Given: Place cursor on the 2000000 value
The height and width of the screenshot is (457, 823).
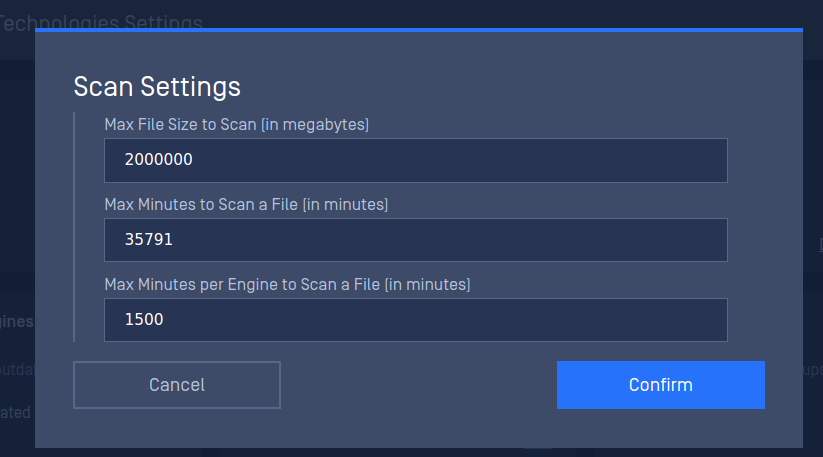Looking at the screenshot, I should (159, 160).
